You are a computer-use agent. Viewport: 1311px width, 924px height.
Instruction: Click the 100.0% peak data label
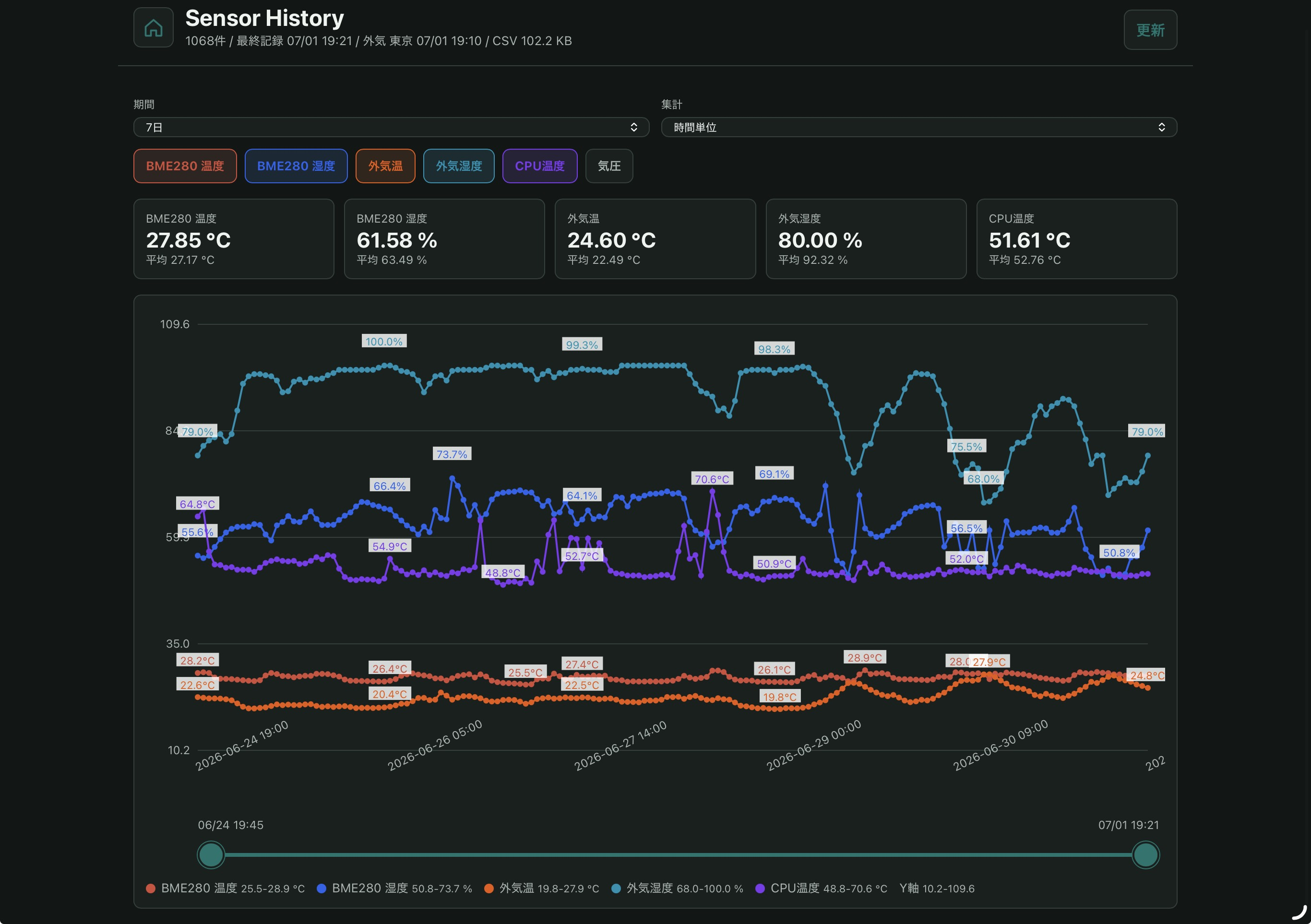pyautogui.click(x=384, y=341)
